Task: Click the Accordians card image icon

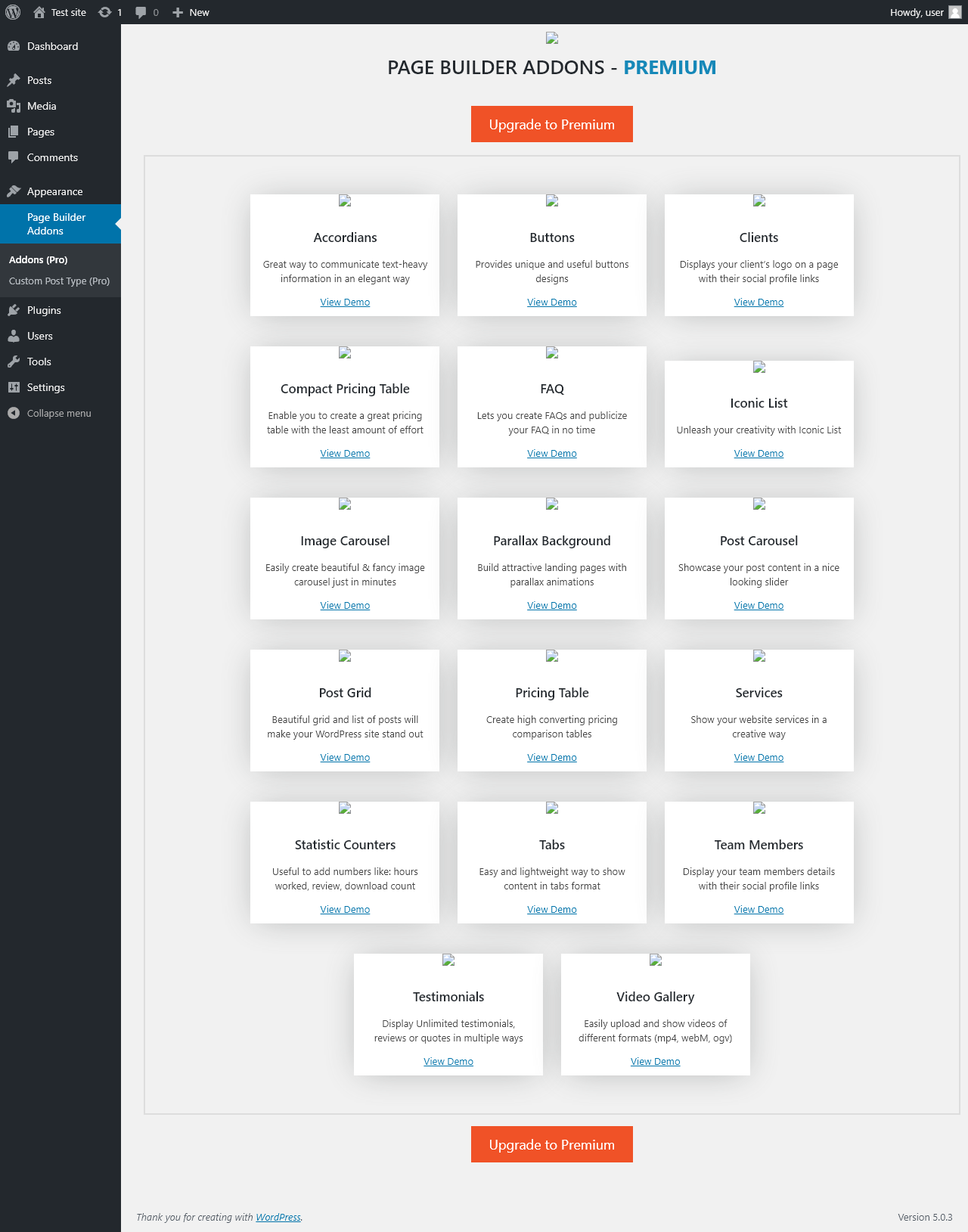Action: point(345,200)
